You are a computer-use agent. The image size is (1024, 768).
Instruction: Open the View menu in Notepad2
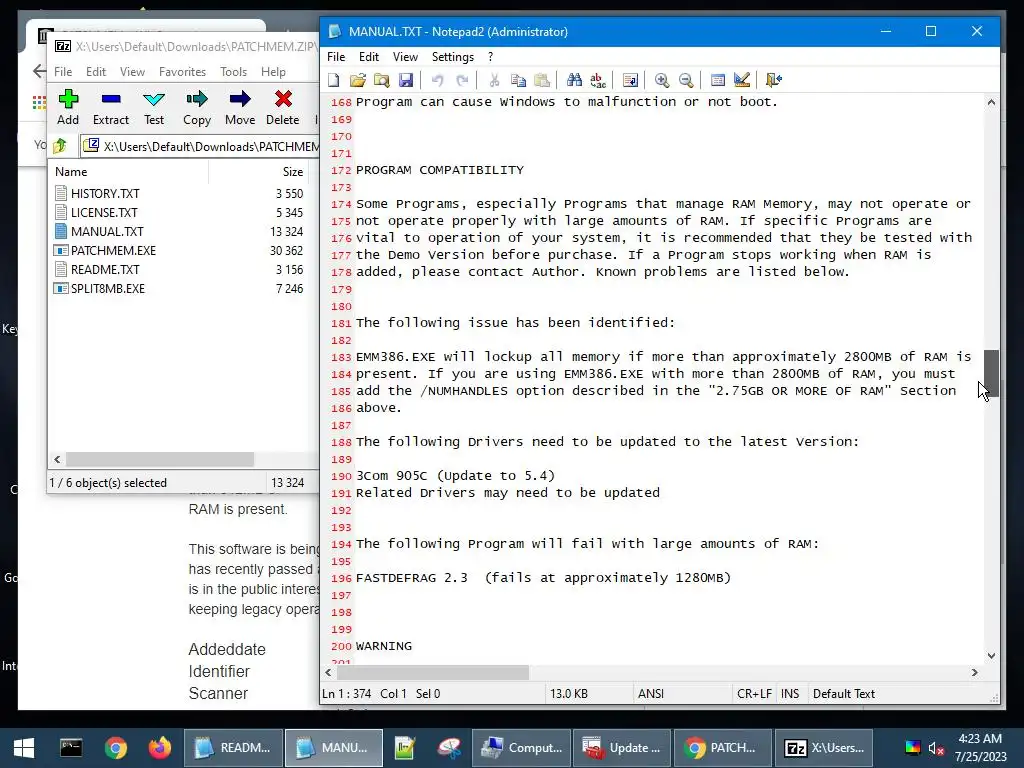tap(405, 57)
